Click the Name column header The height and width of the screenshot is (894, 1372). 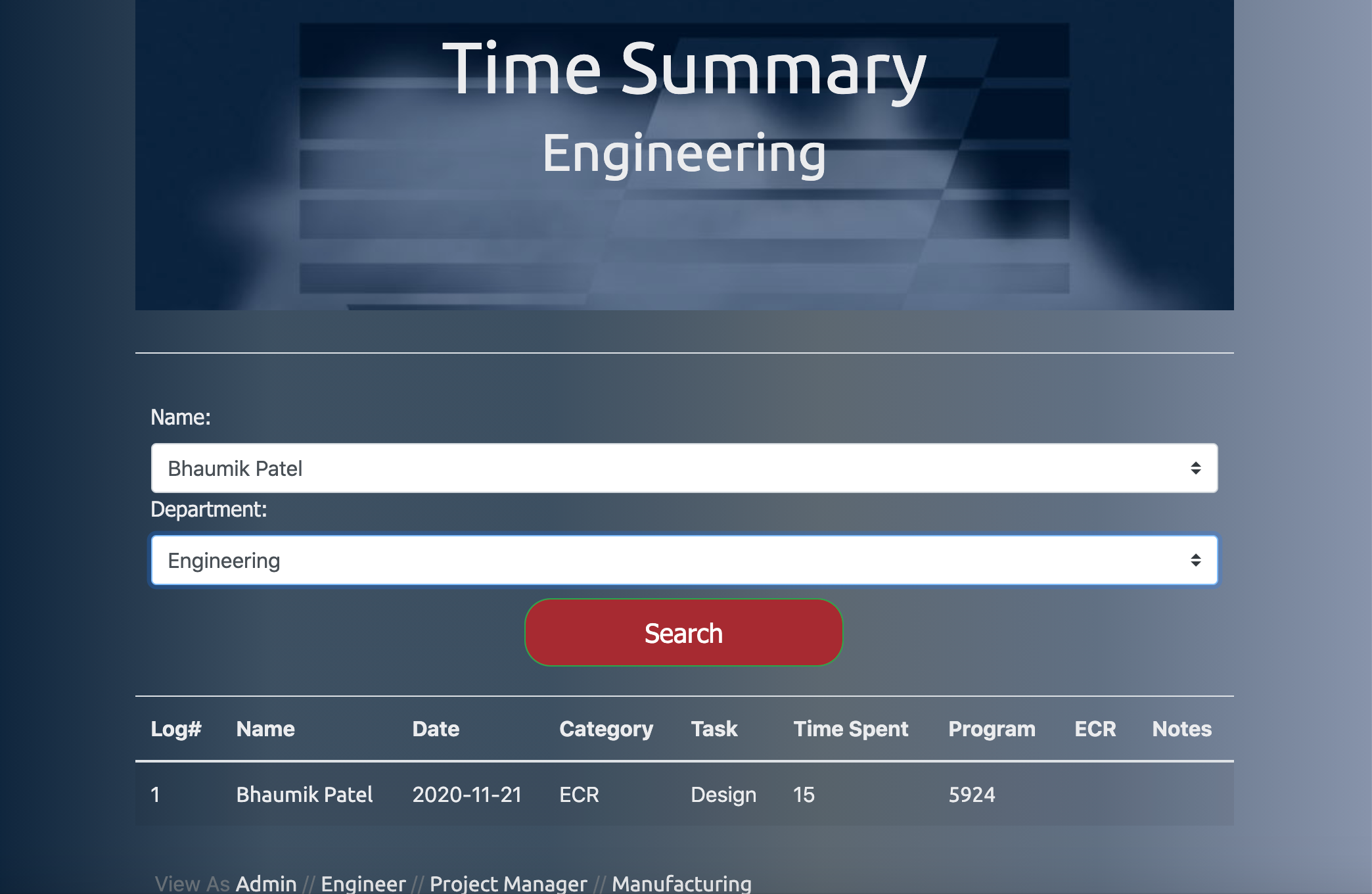click(265, 729)
